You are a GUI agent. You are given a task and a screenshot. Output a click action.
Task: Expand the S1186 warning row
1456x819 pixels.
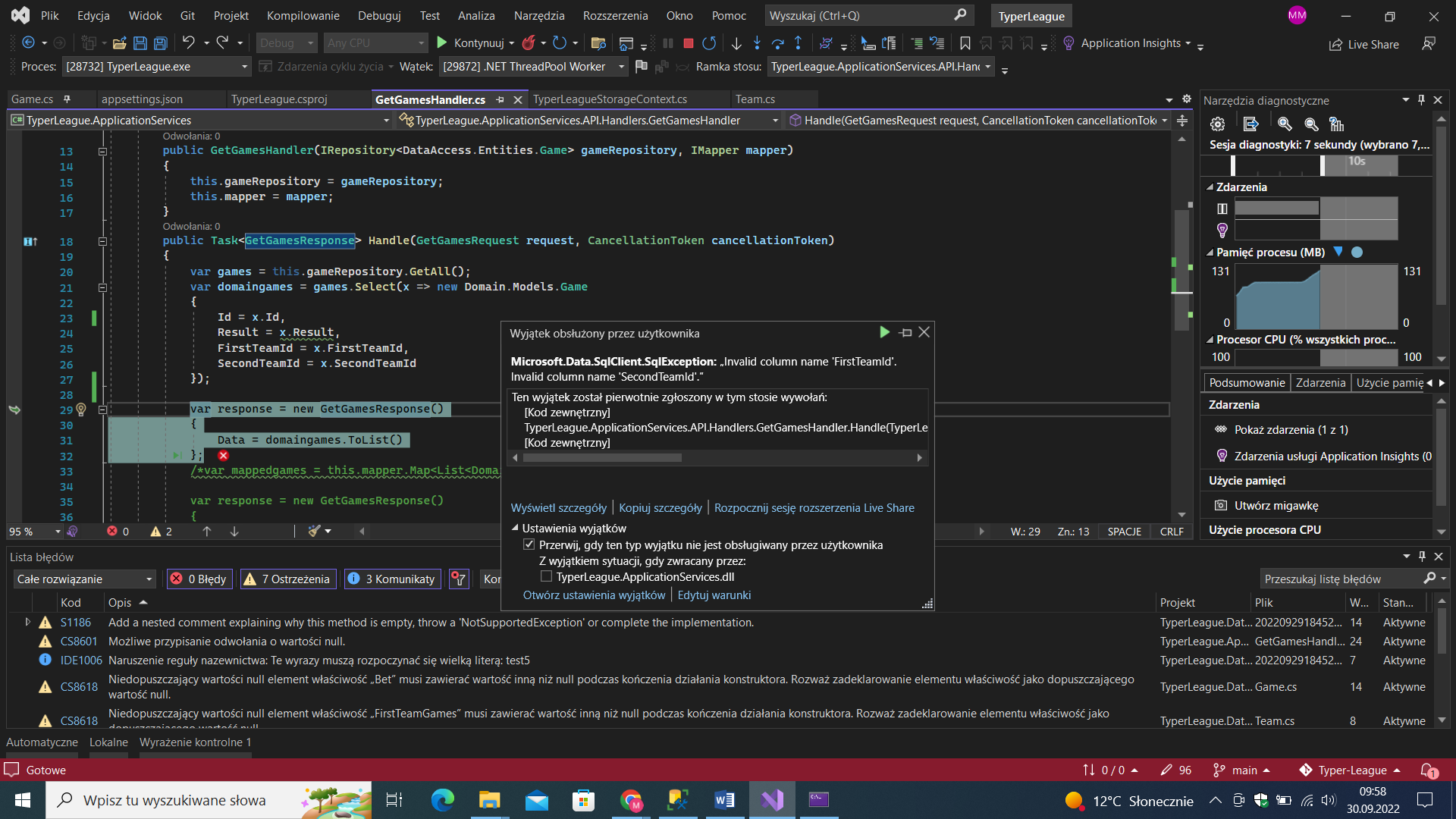click(x=28, y=622)
